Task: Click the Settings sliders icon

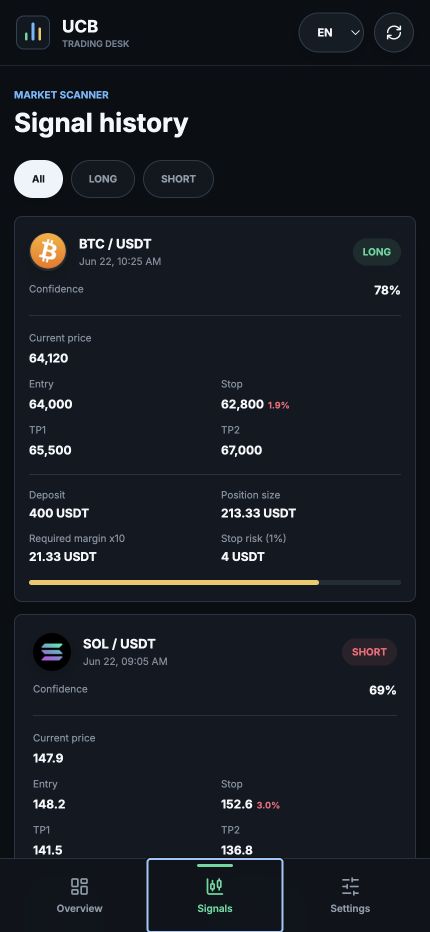Action: tap(350, 886)
